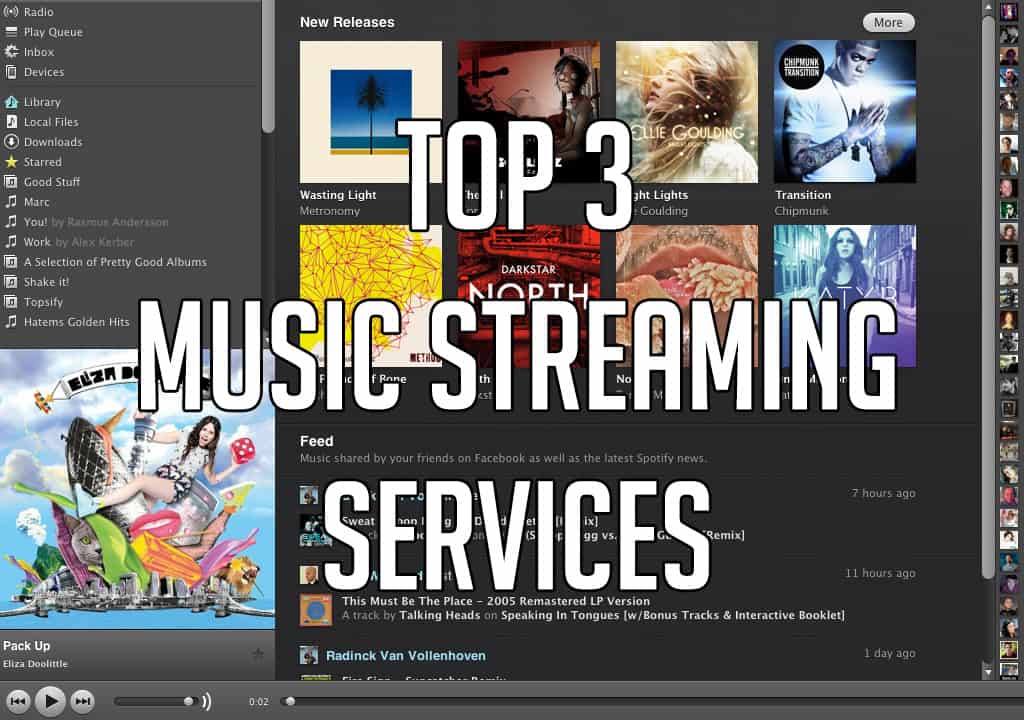Open the Darkstar North album cover
Image resolution: width=1024 pixels, height=720 pixels.
click(529, 296)
